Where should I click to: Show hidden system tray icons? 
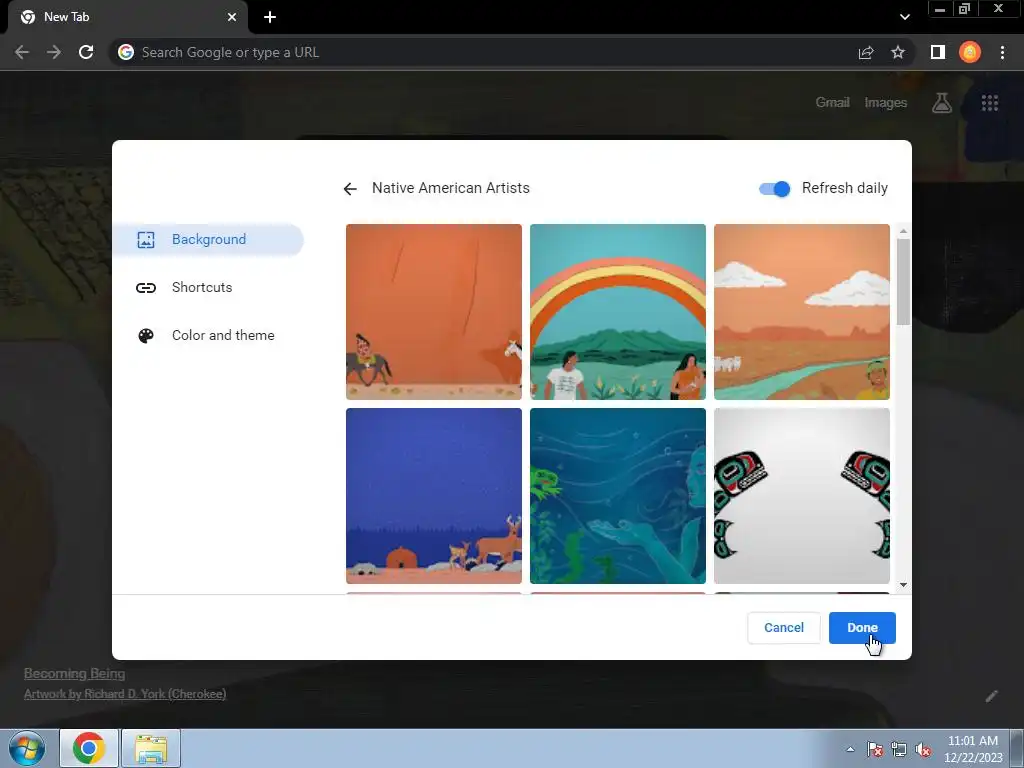point(850,749)
